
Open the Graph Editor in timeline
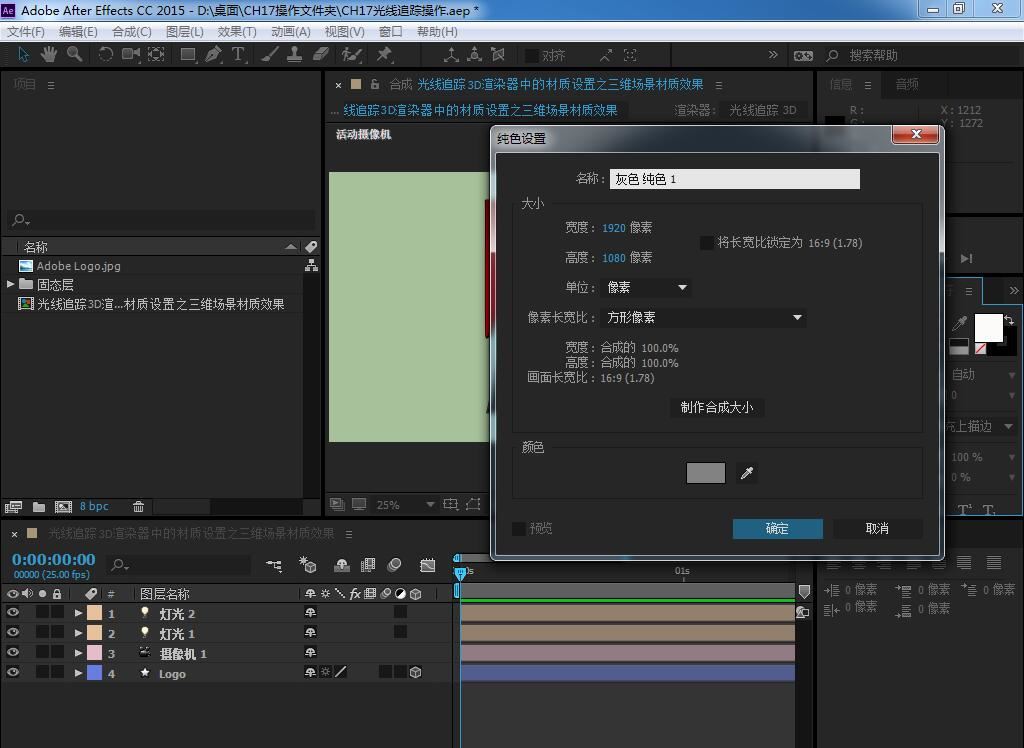coord(428,566)
